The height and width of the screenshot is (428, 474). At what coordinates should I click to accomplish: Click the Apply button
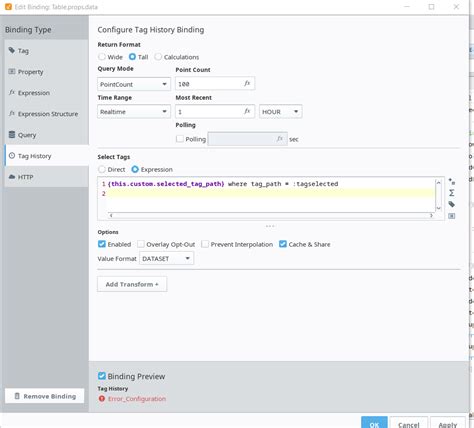coord(448,423)
